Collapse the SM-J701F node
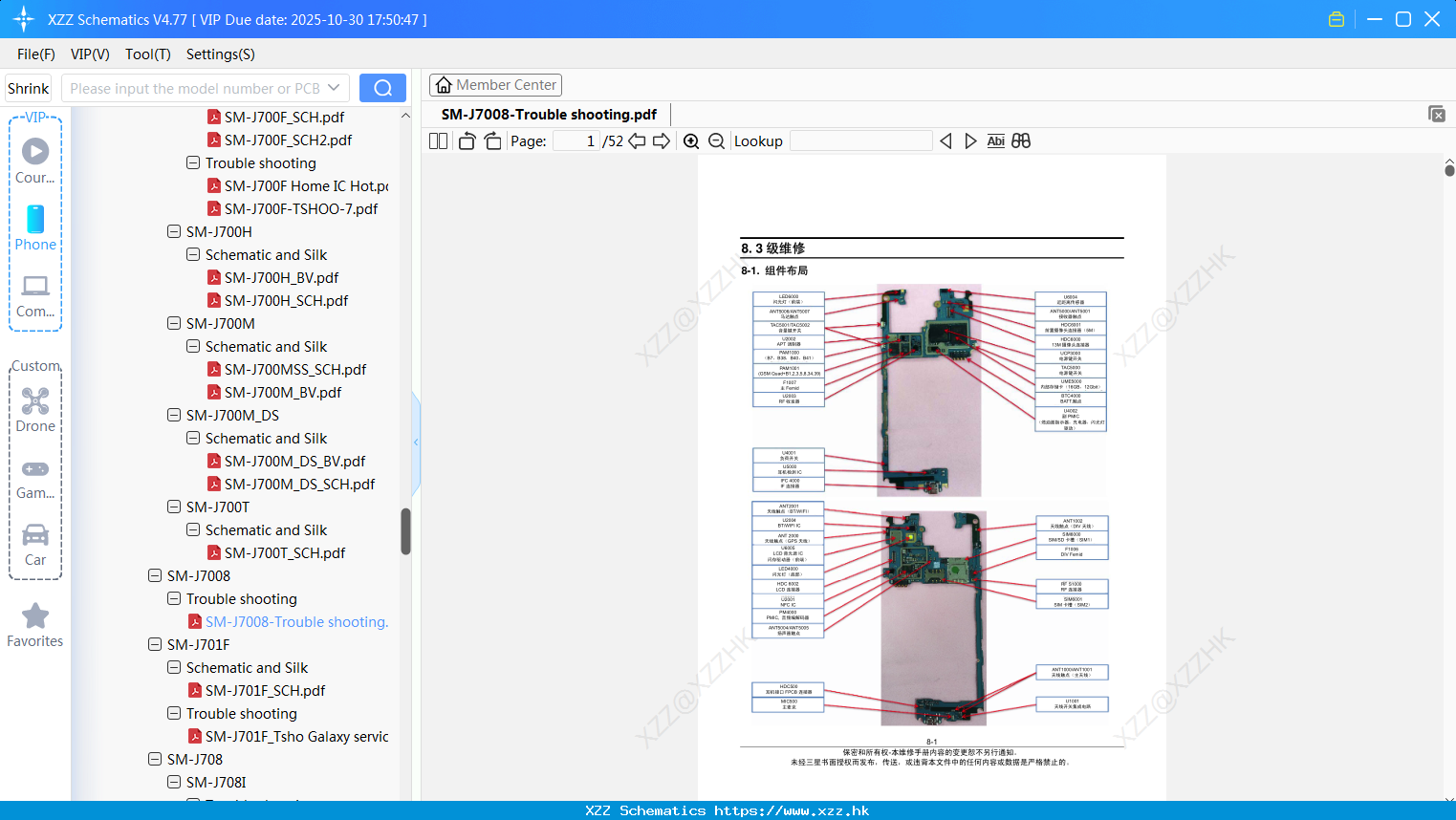1456x820 pixels. (x=155, y=644)
